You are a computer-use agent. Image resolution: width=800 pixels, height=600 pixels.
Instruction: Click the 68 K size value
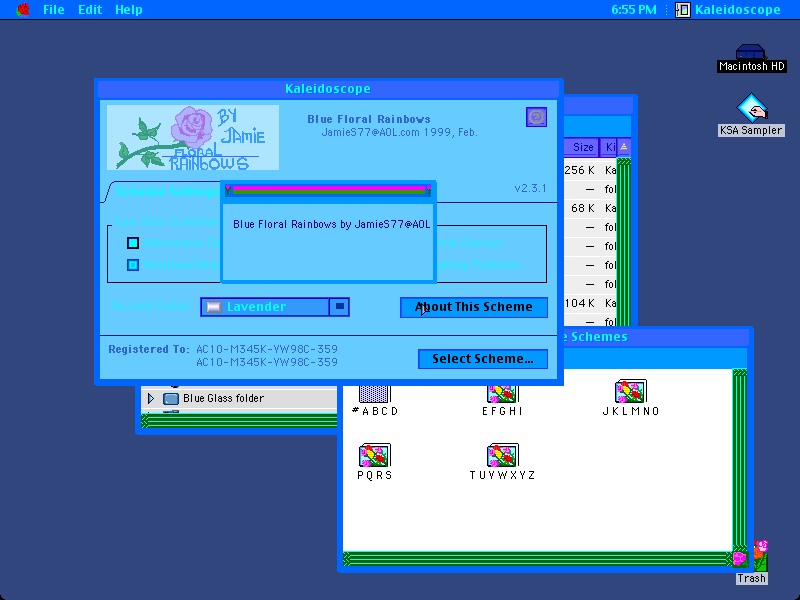583,208
